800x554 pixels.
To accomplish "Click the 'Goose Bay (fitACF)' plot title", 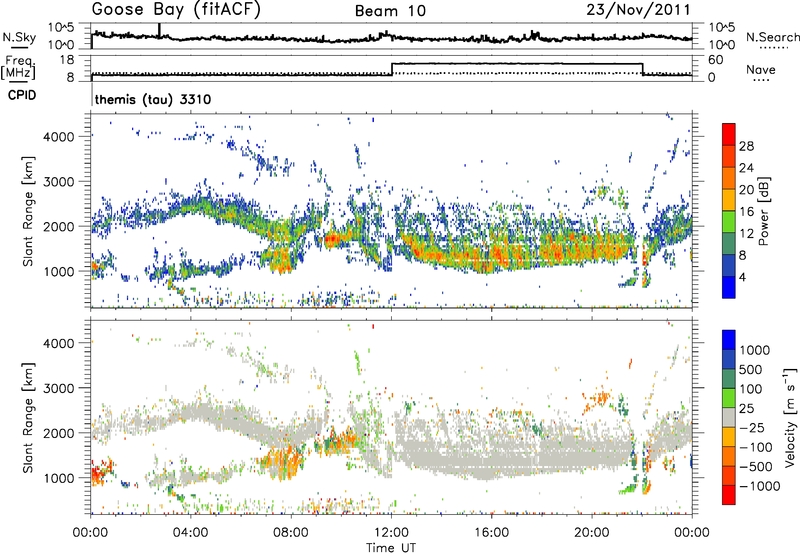I will [x=176, y=10].
